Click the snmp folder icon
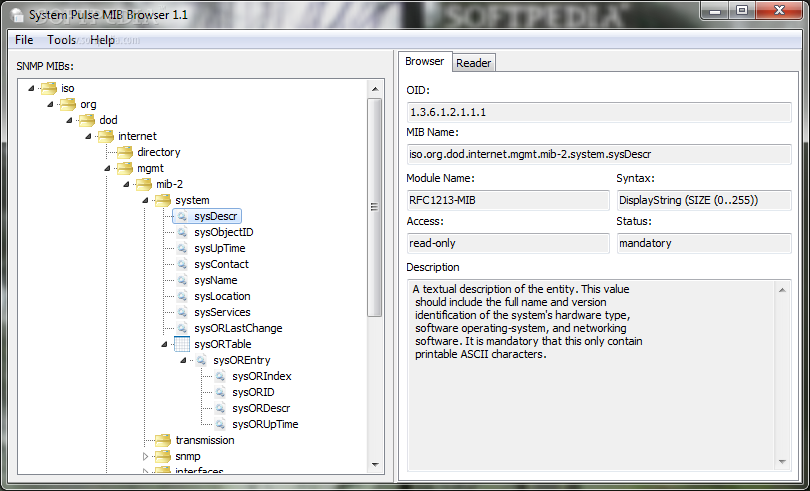The width and height of the screenshot is (810, 491). [163, 457]
